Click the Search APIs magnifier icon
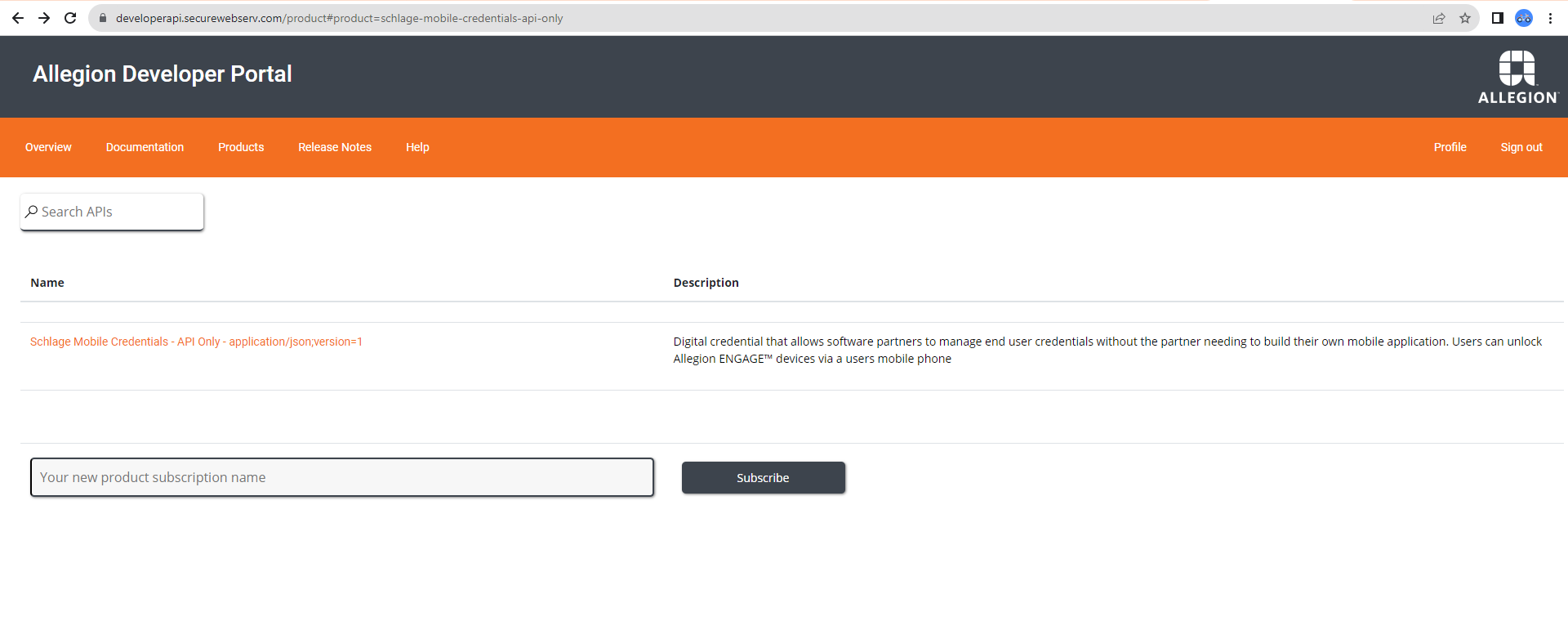This screenshot has width=1568, height=630. click(x=32, y=212)
